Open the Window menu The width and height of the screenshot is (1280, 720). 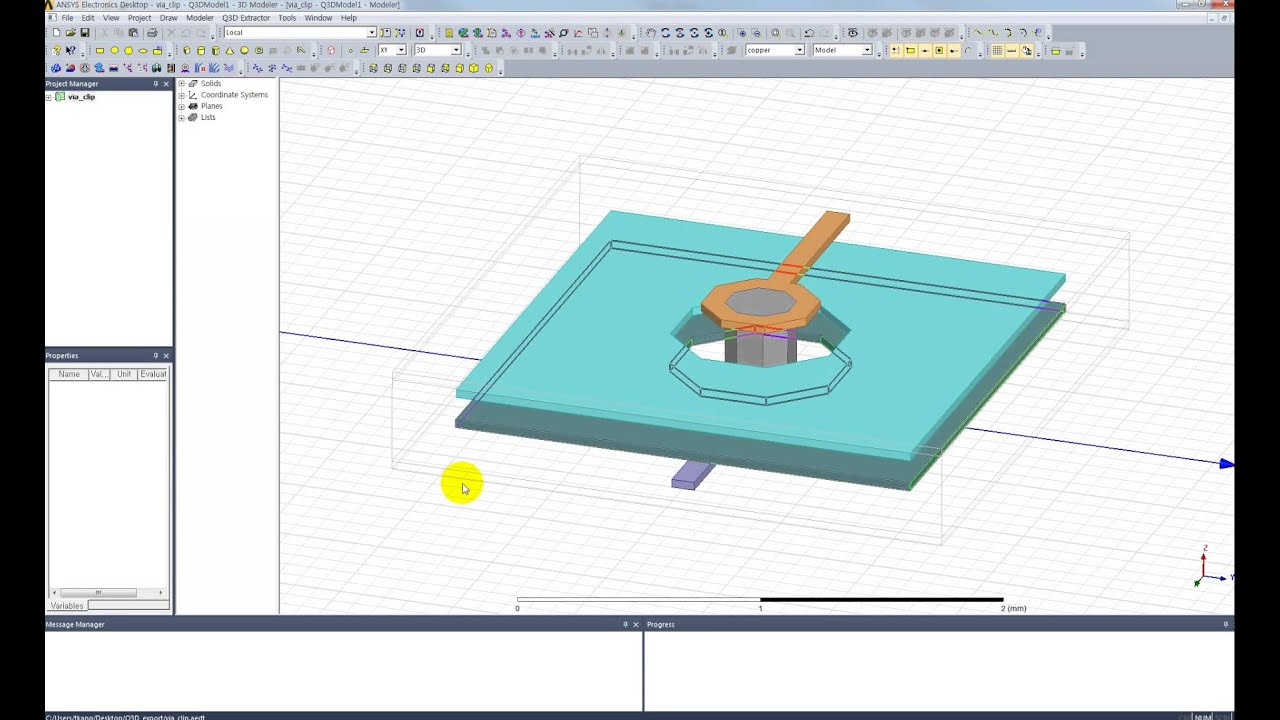click(318, 18)
